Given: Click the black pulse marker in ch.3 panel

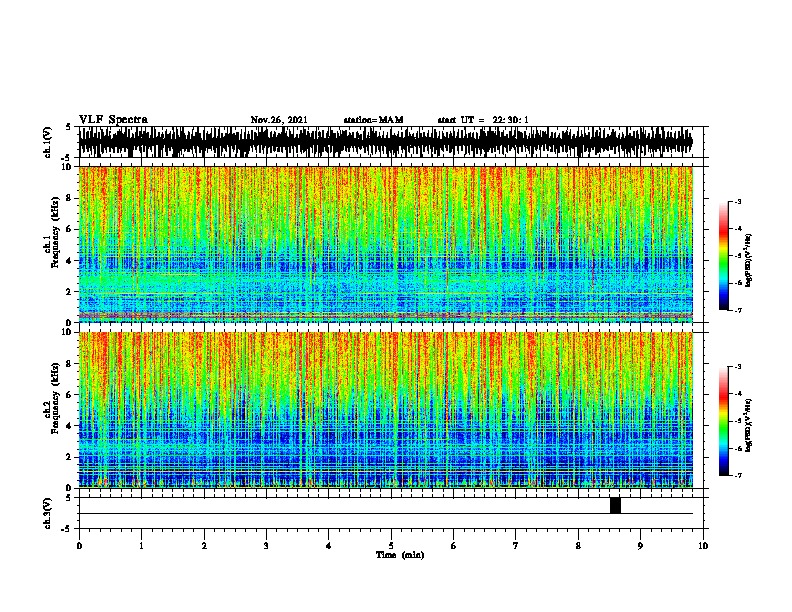Looking at the screenshot, I should (615, 505).
